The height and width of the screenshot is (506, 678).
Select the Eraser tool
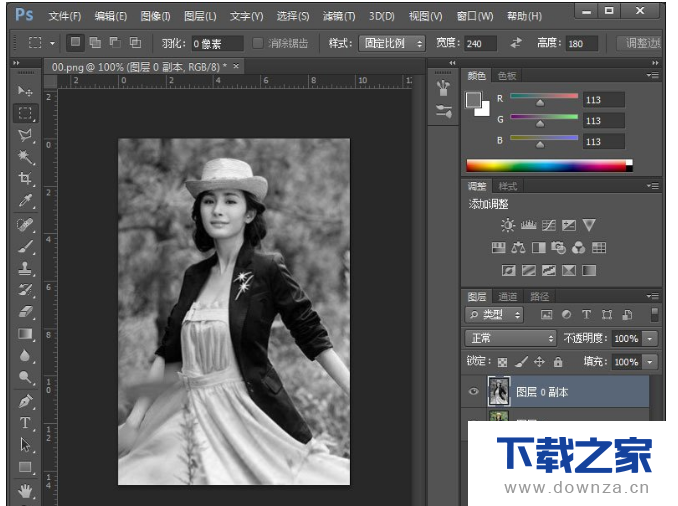point(25,311)
